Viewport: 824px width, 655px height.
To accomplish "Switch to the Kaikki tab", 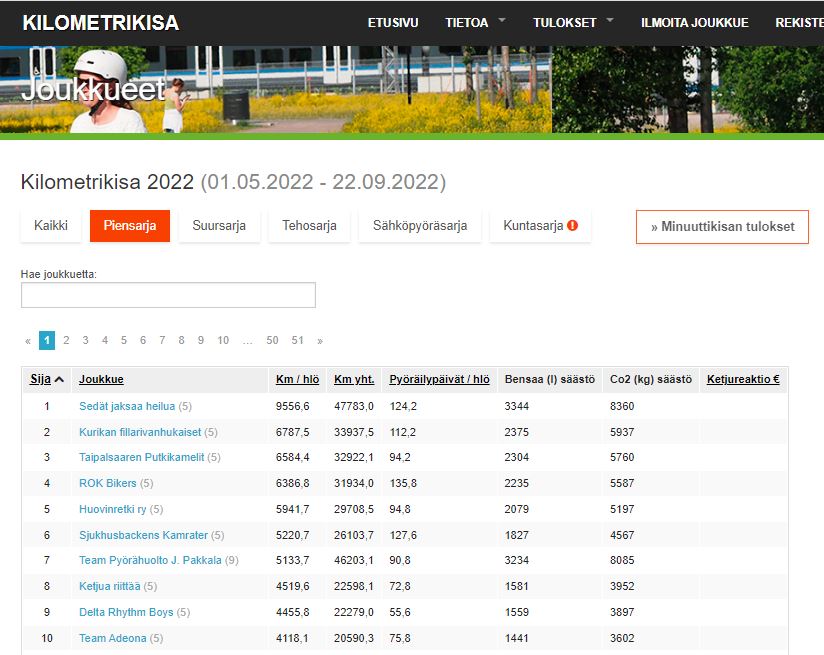I will tap(51, 226).
